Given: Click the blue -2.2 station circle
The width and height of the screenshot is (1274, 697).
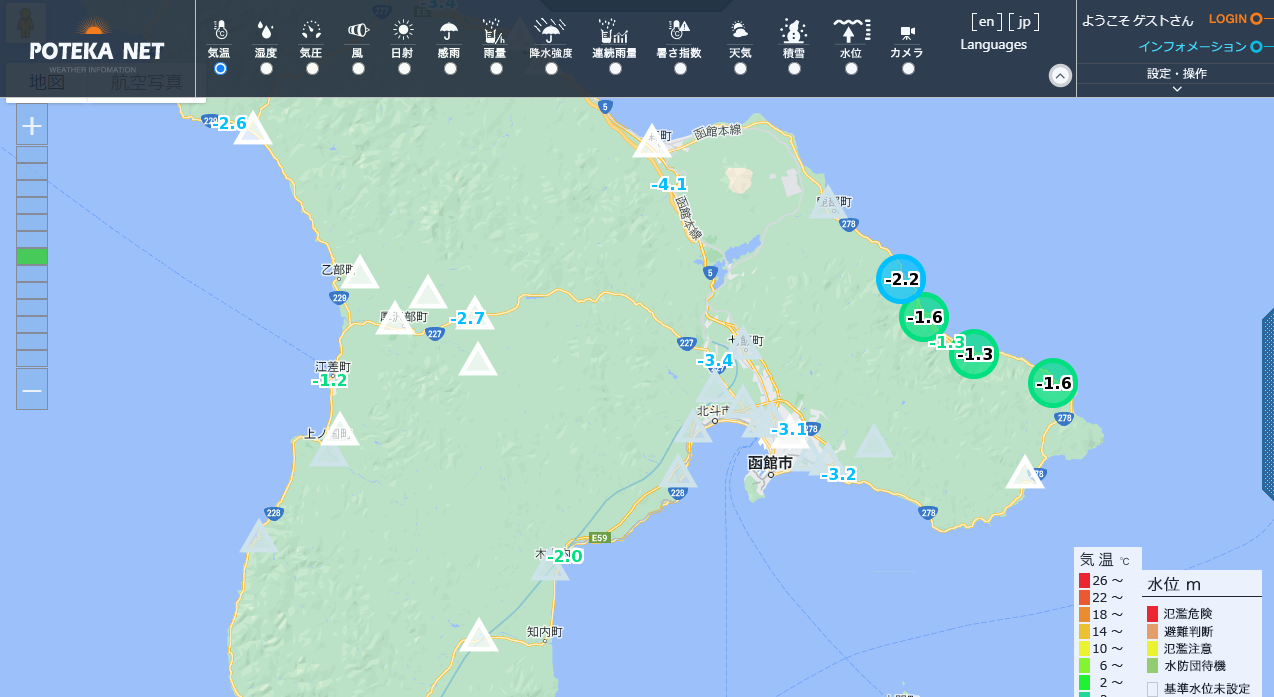Looking at the screenshot, I should [x=901, y=280].
